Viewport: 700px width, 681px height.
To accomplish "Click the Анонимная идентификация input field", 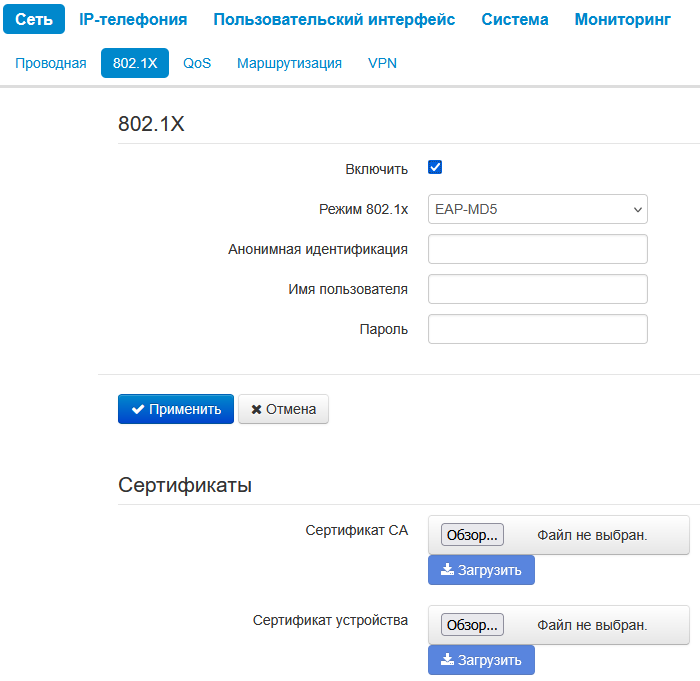I will (x=537, y=249).
